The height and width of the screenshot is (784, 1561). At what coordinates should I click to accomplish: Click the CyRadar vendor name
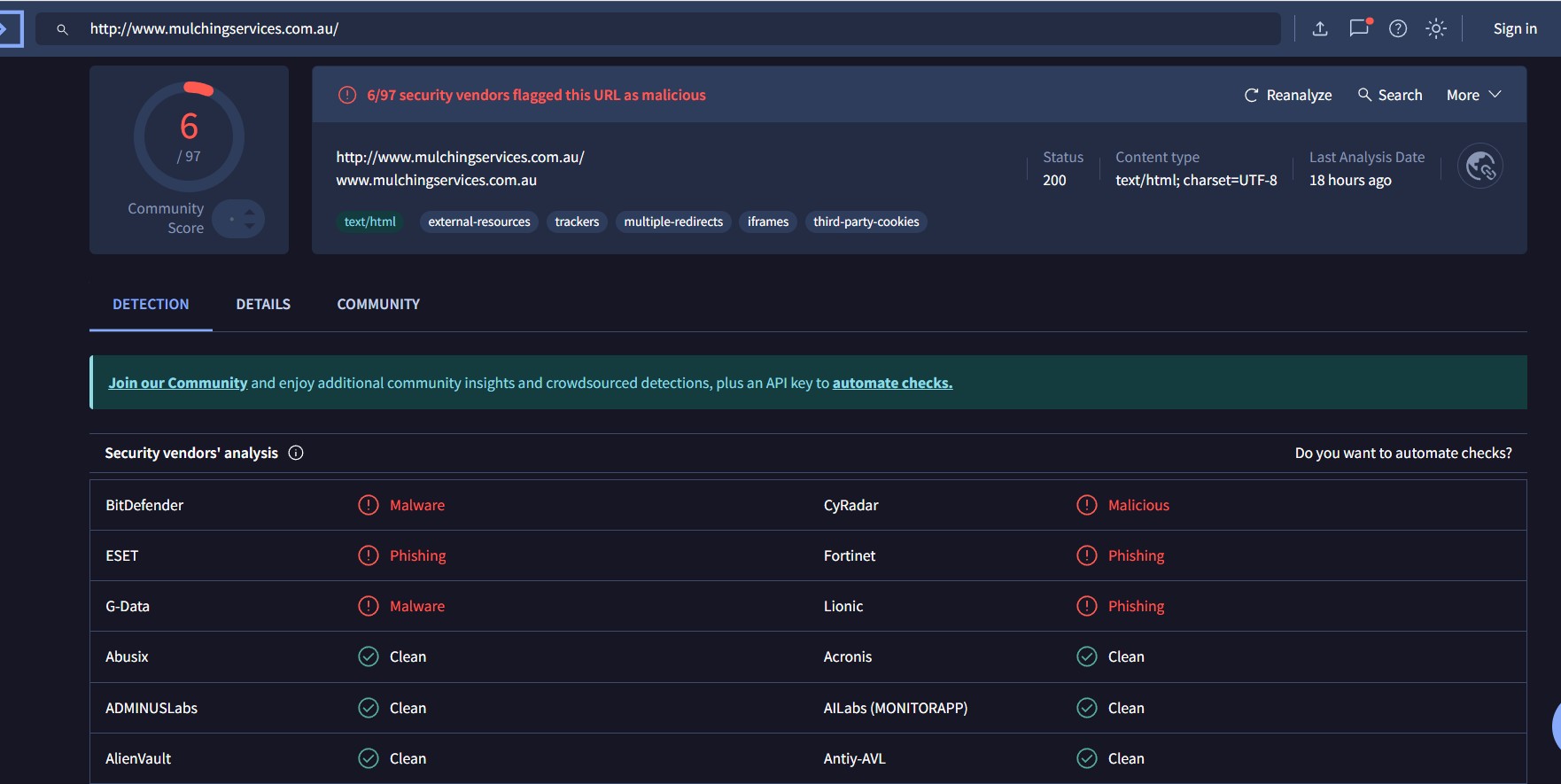point(851,505)
